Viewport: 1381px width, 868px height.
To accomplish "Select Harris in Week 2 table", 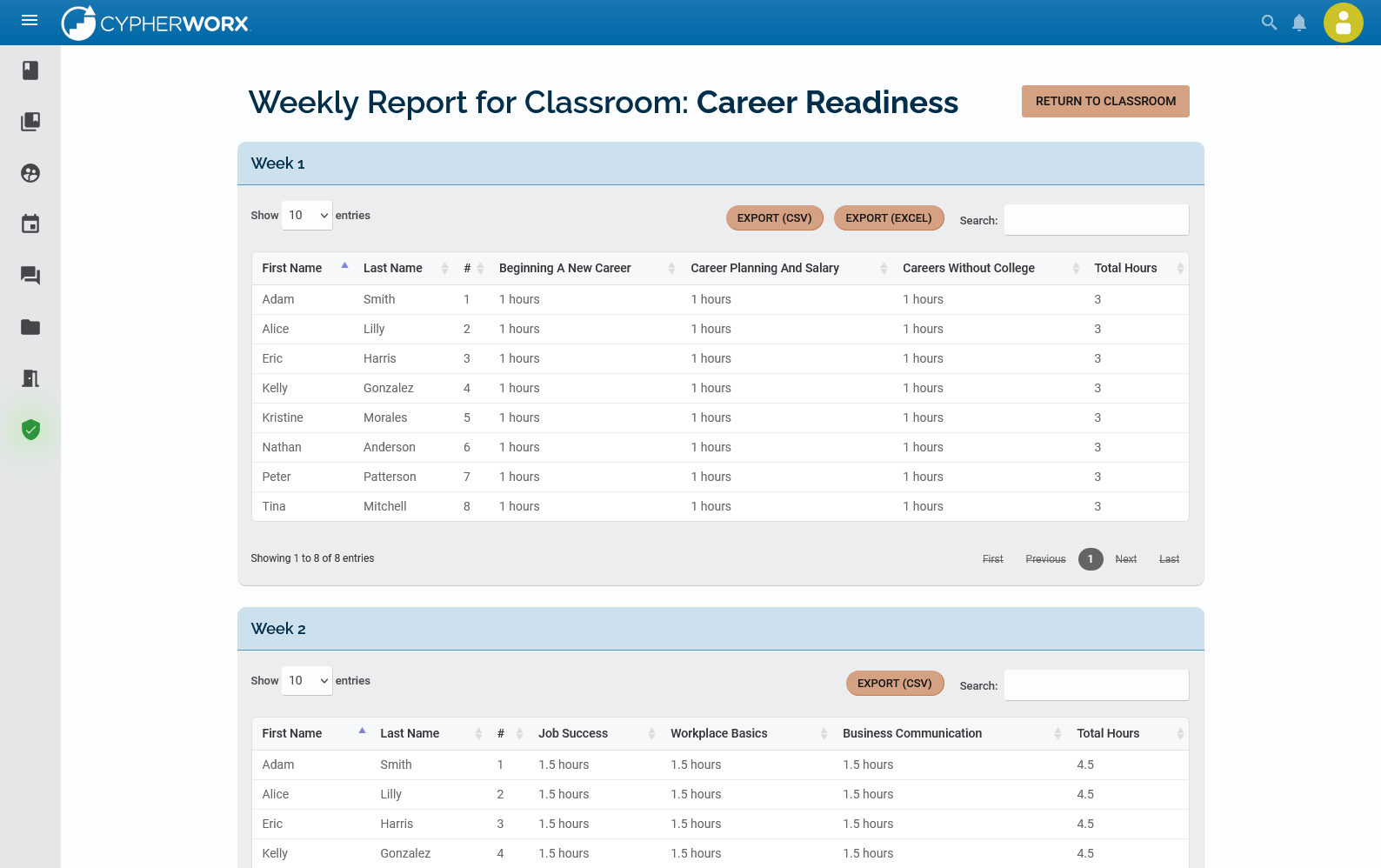I will (x=397, y=824).
